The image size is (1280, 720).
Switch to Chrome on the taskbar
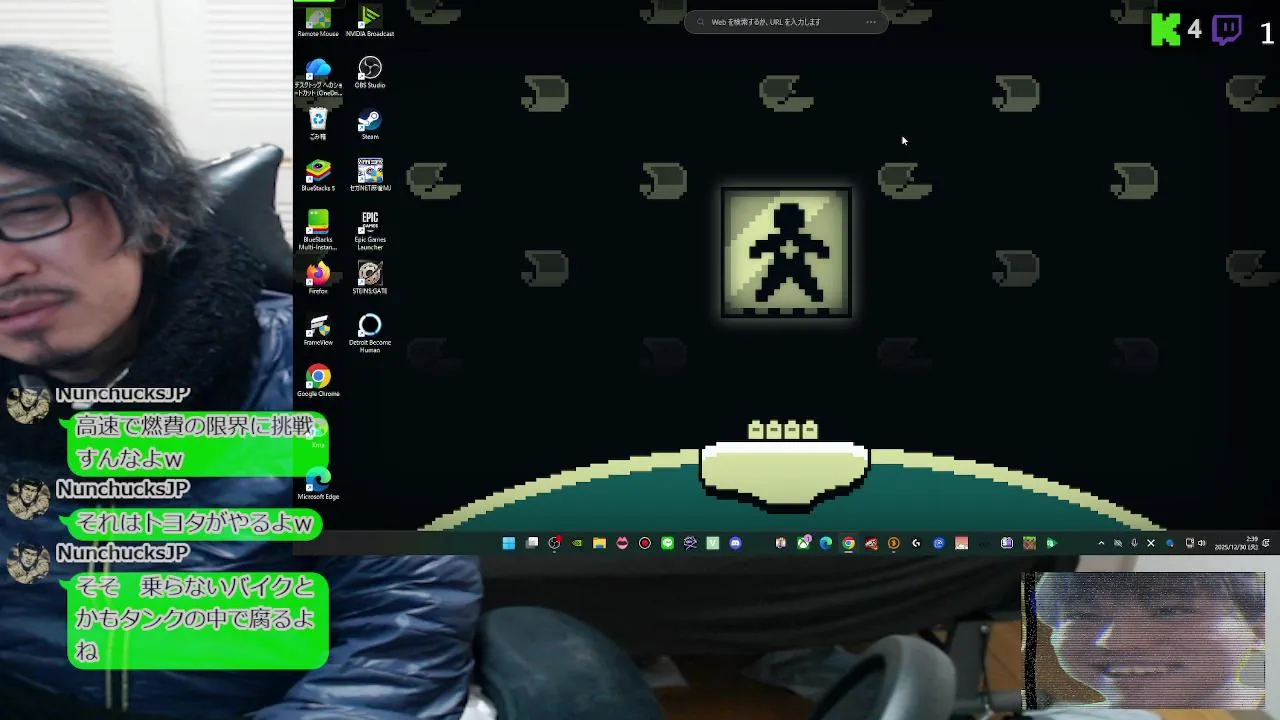click(848, 543)
